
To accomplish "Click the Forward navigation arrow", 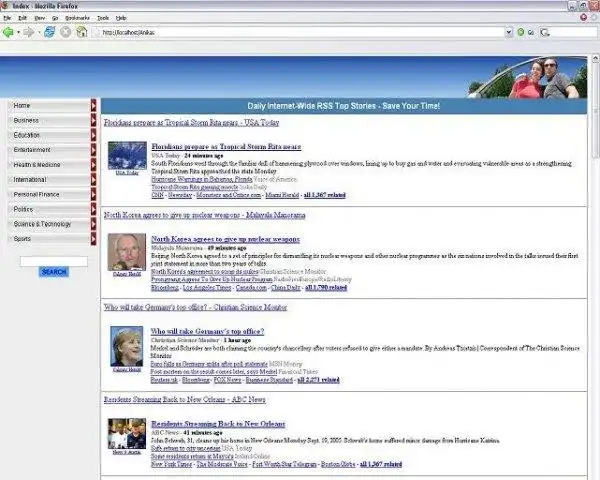I will pos(29,32).
